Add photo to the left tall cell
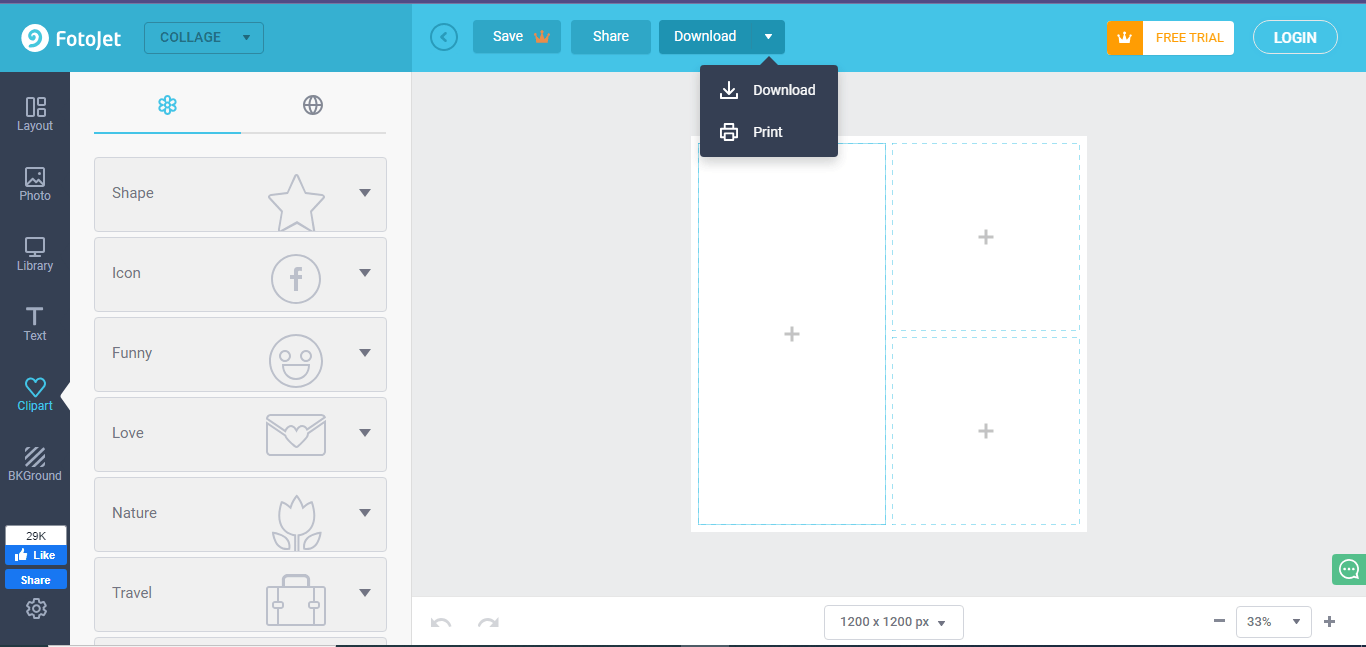1366x647 pixels. tap(792, 334)
